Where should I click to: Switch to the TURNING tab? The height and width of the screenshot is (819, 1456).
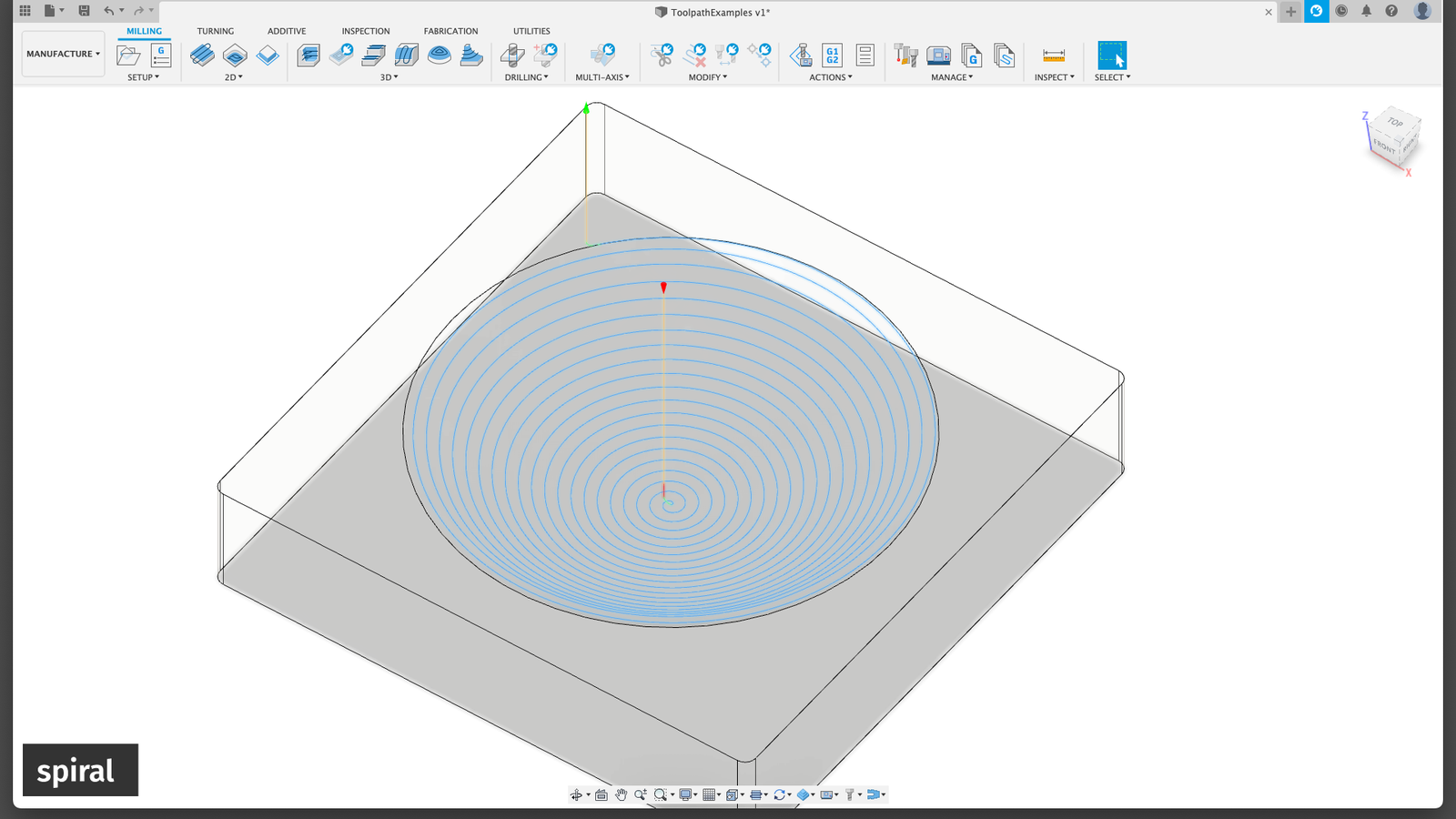(x=216, y=31)
